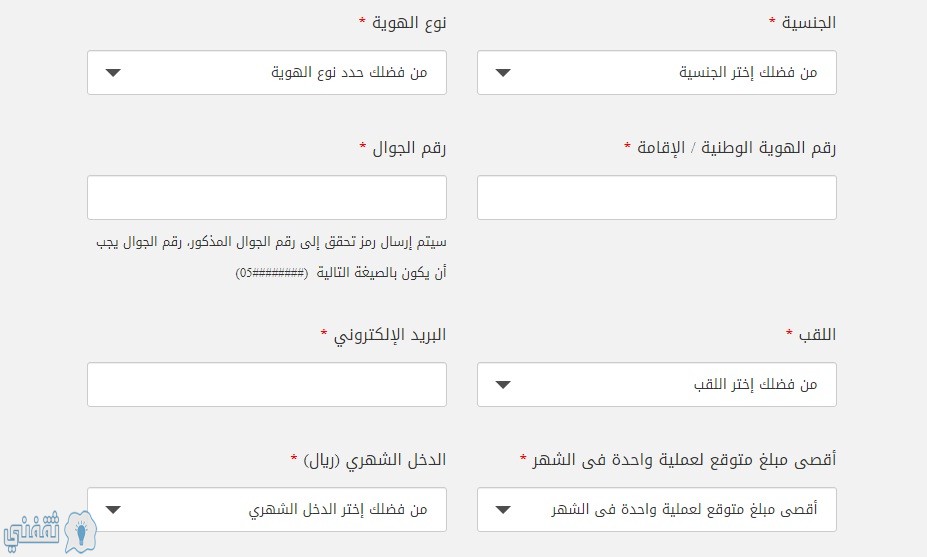
Task: Open the maximum expected monthly transaction amount dropdown
Action: 657,509
